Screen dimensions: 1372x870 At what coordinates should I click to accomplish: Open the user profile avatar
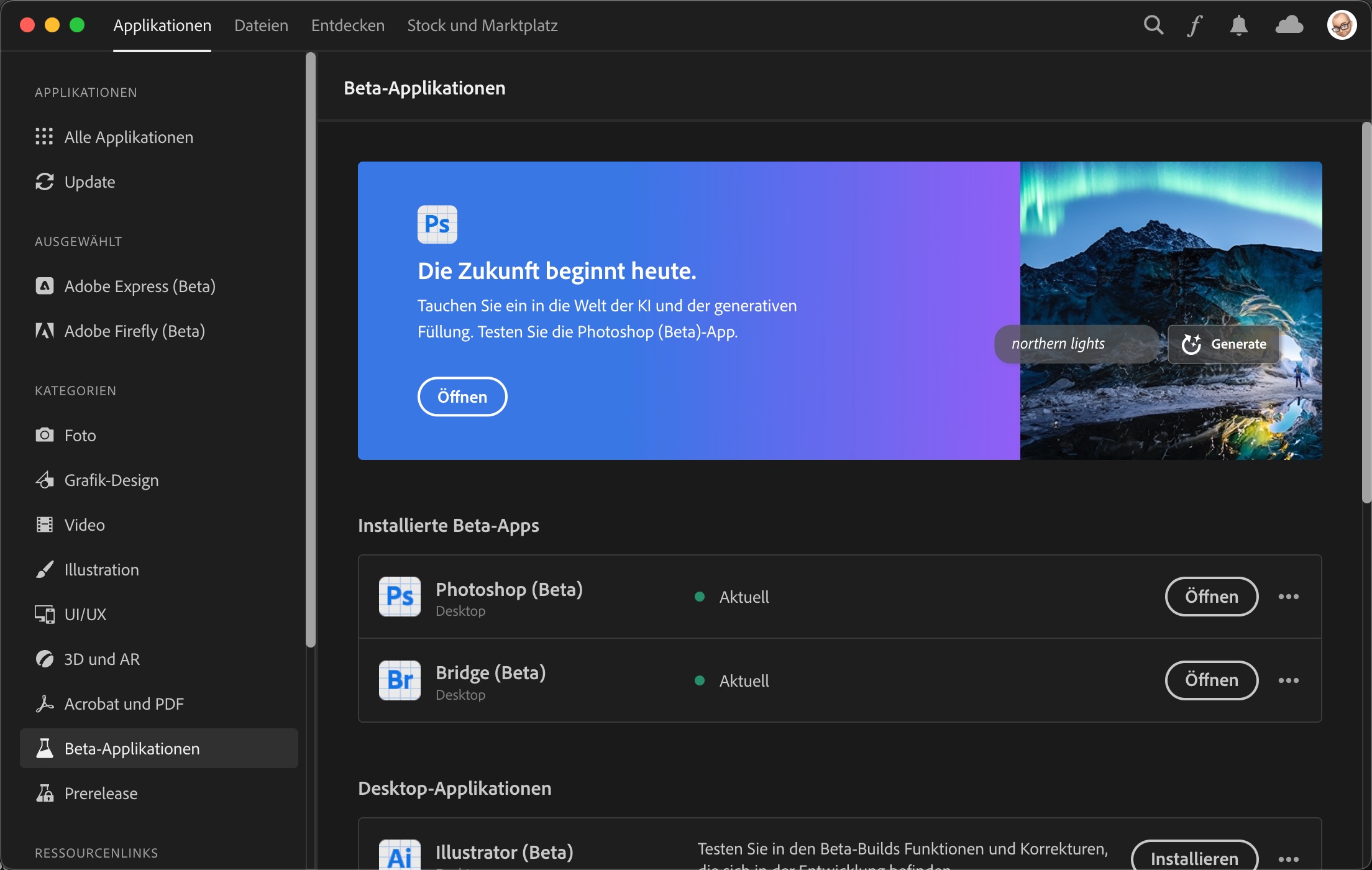(1342, 25)
